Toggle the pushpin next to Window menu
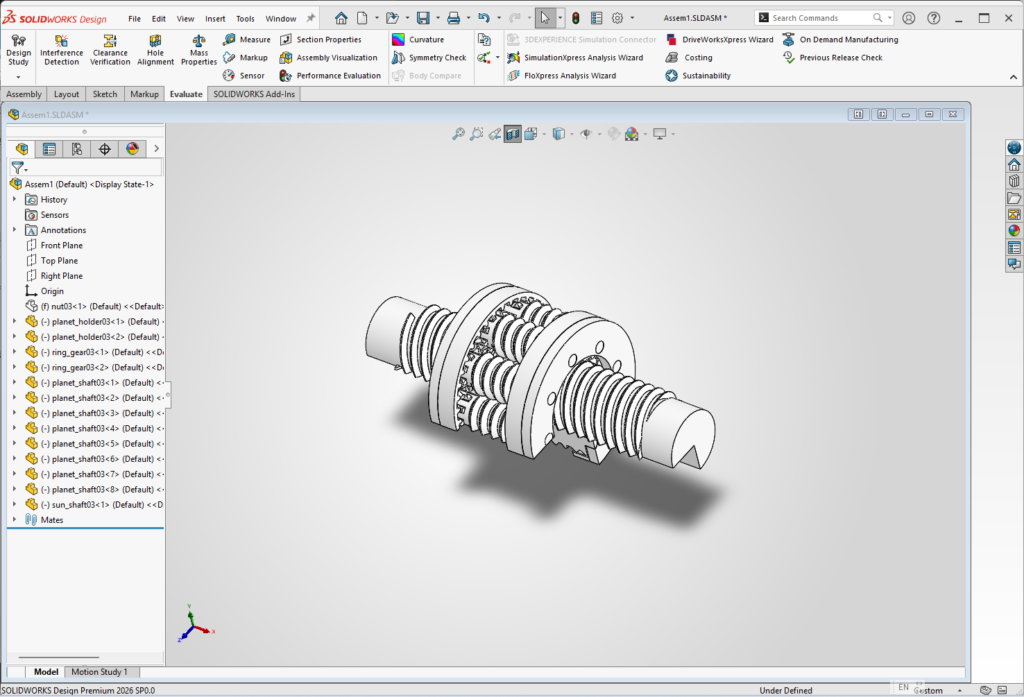The height and width of the screenshot is (697, 1024). [310, 18]
